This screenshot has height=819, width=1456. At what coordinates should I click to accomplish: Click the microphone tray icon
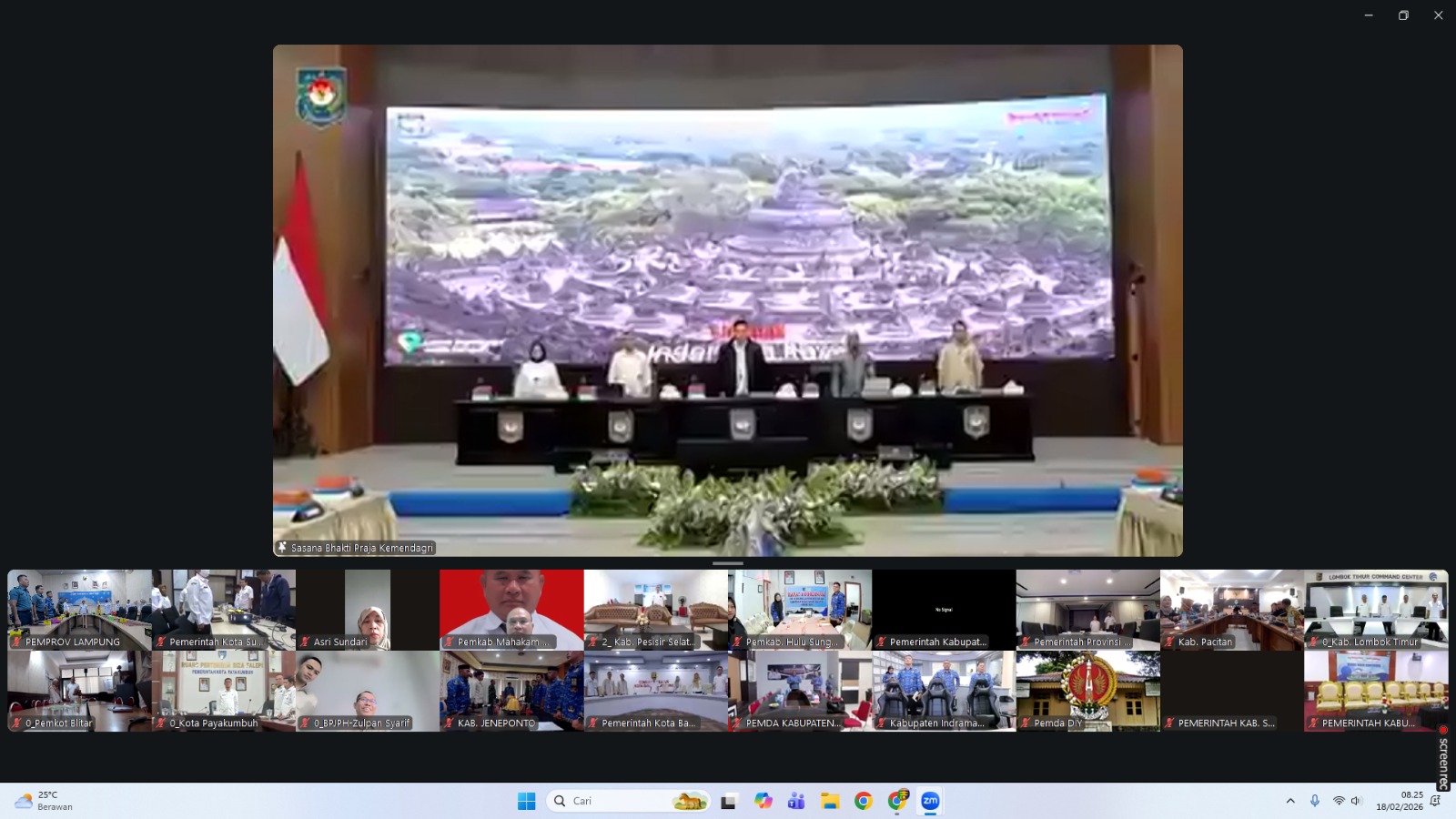[x=1314, y=801]
